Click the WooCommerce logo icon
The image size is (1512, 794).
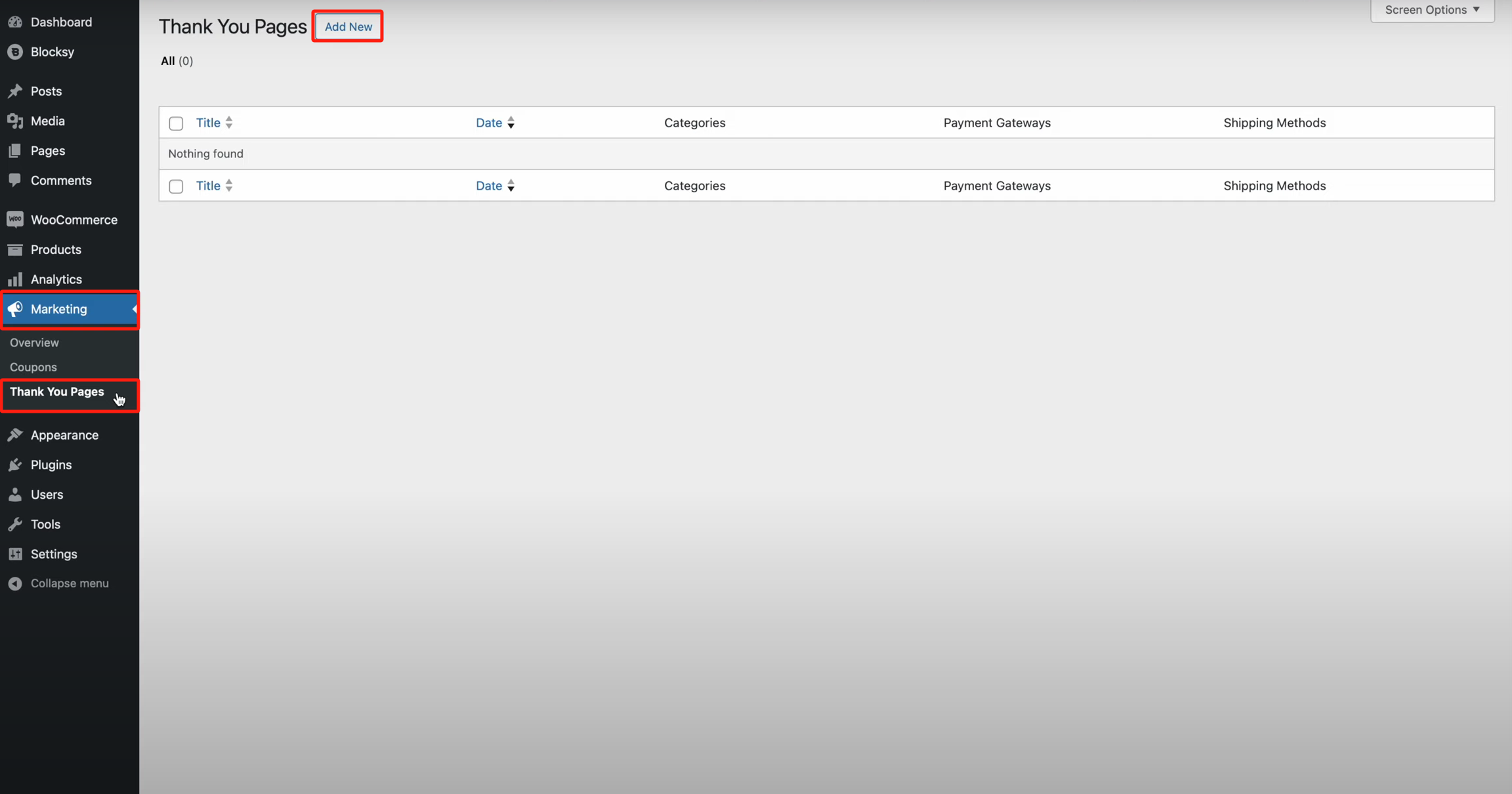coord(15,219)
